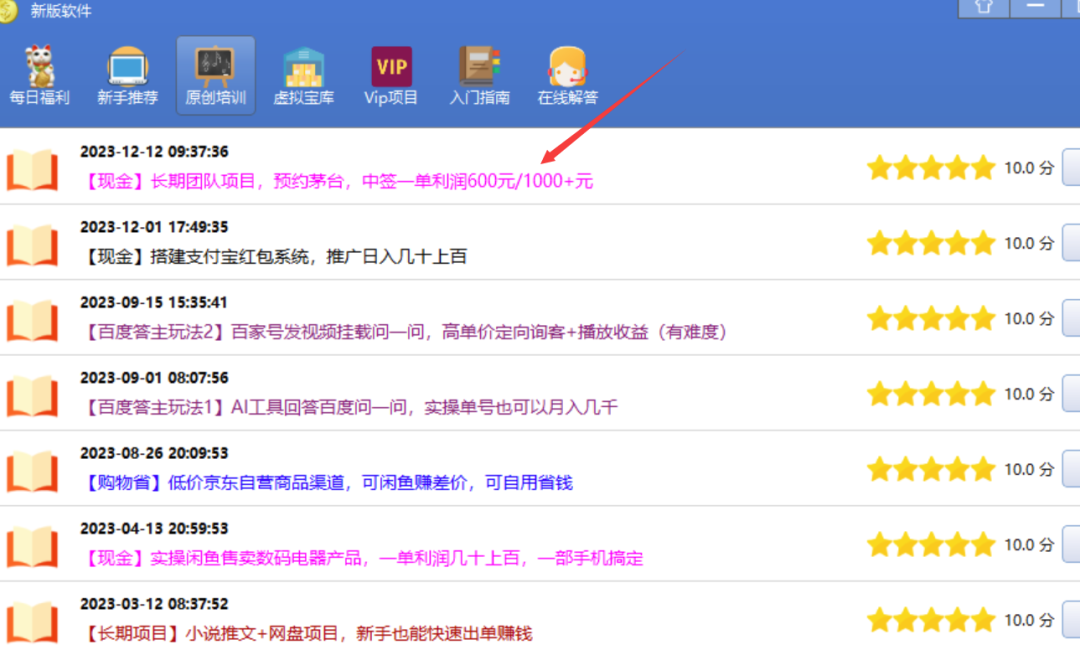Image resolution: width=1080 pixels, height=655 pixels.
Task: Open the 搭建支付宝红包系统 article link
Action: [275, 257]
